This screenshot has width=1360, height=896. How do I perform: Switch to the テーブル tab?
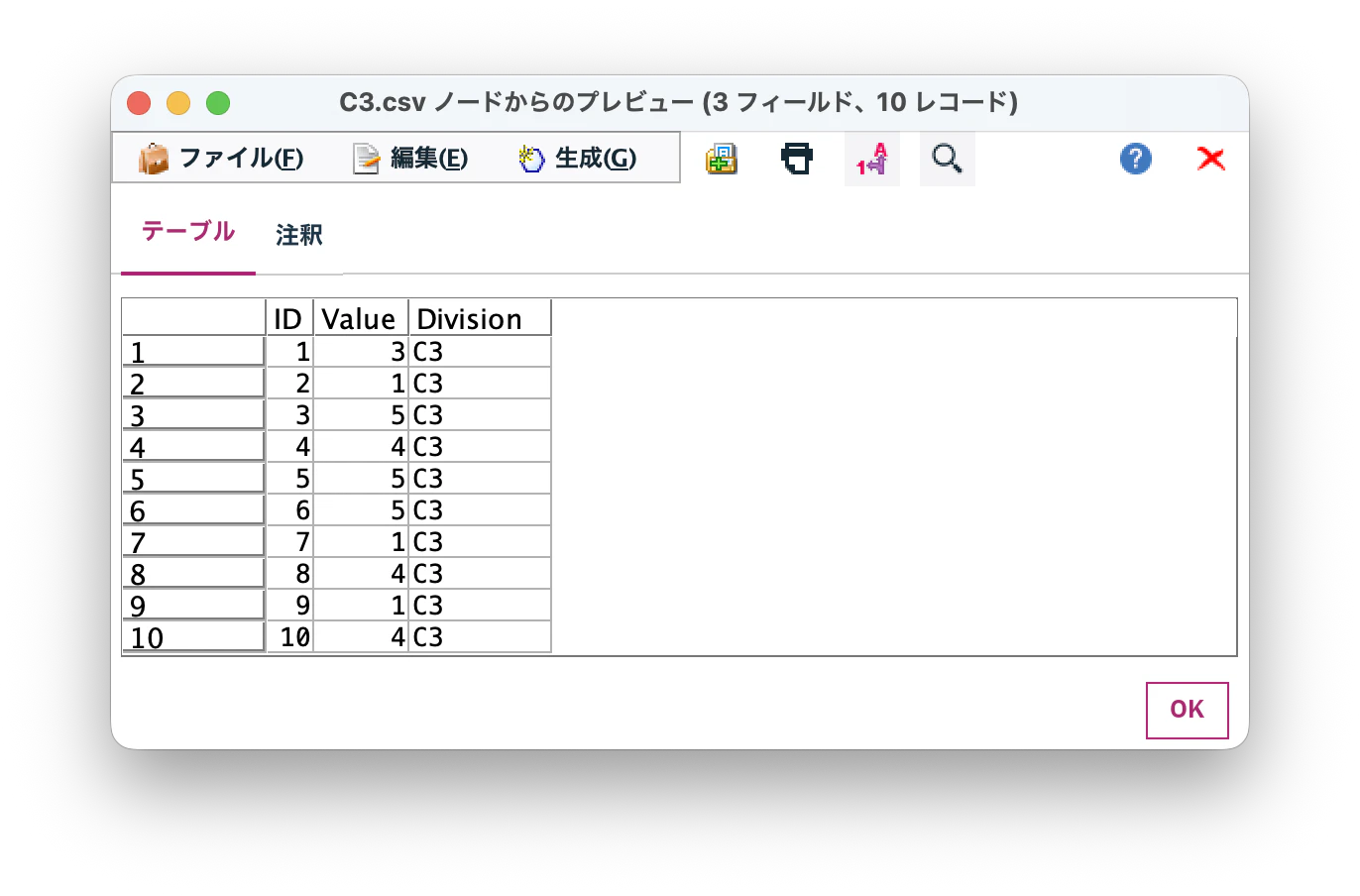click(x=188, y=233)
